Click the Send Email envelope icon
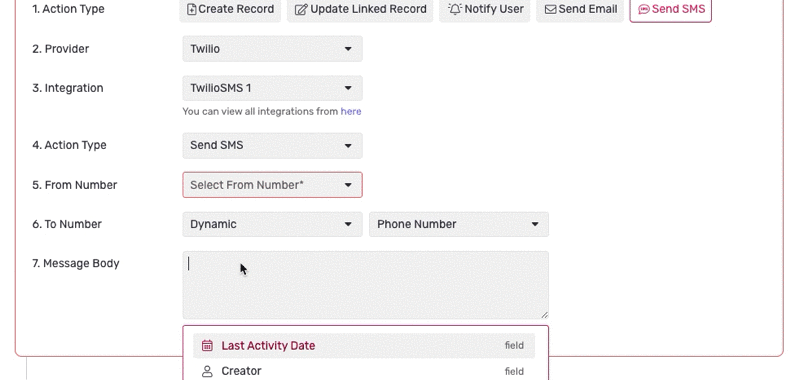Screen dimensions: 800x380 click(x=551, y=9)
